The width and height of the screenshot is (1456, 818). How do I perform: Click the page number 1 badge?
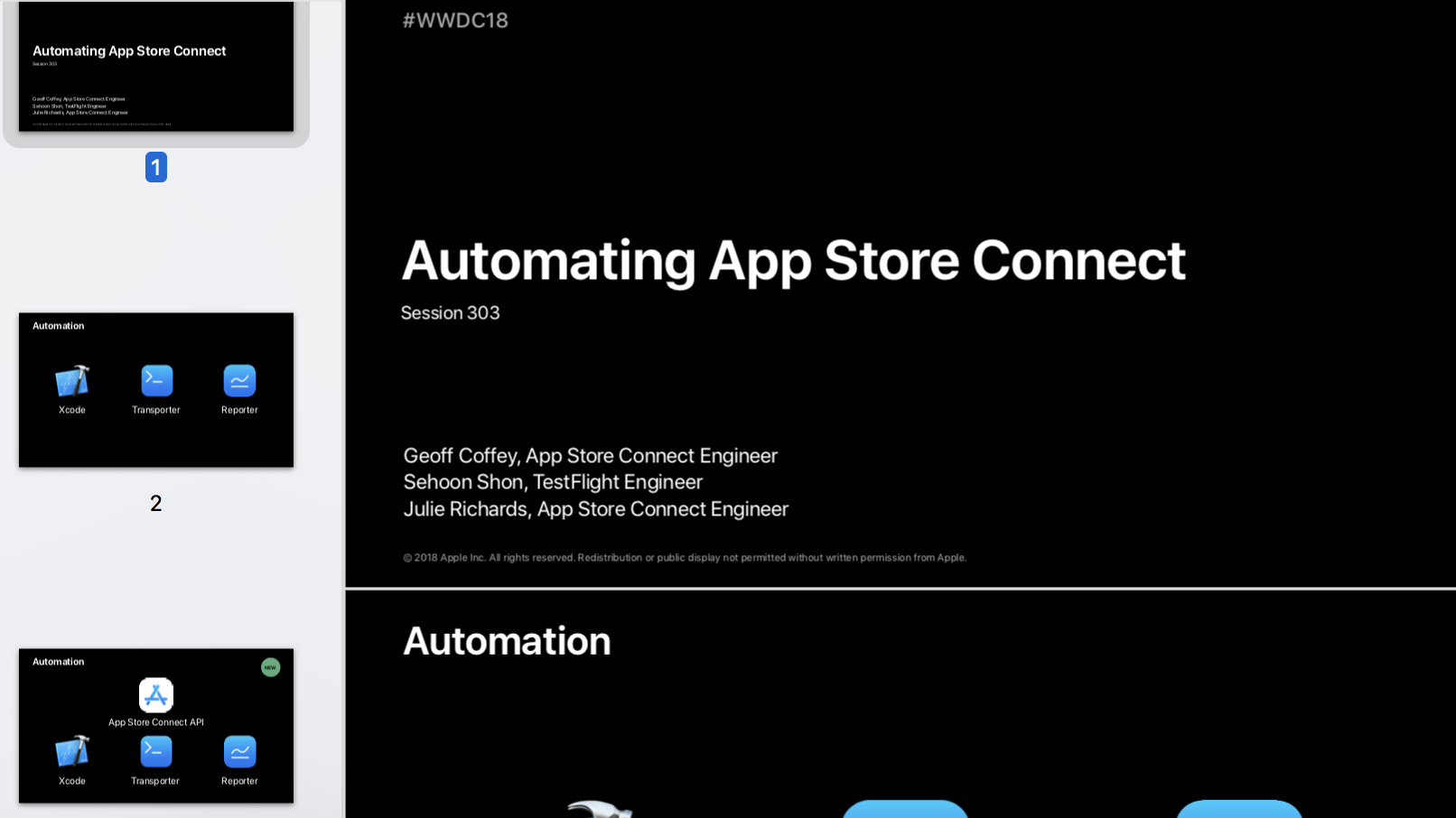pos(156,167)
